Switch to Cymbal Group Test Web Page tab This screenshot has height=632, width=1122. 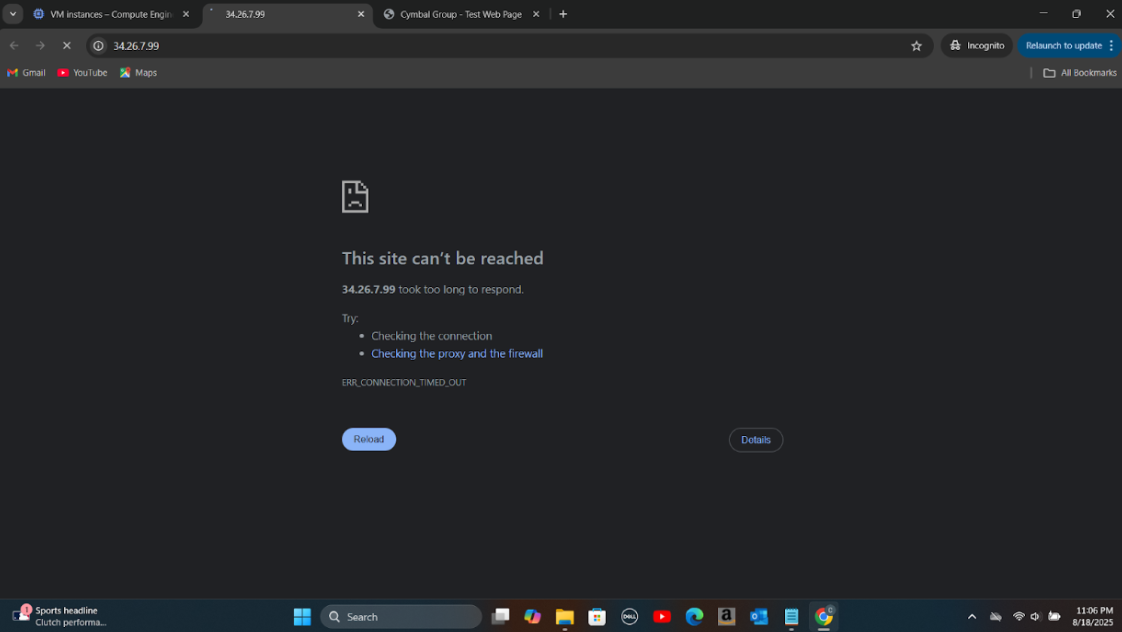click(x=458, y=14)
